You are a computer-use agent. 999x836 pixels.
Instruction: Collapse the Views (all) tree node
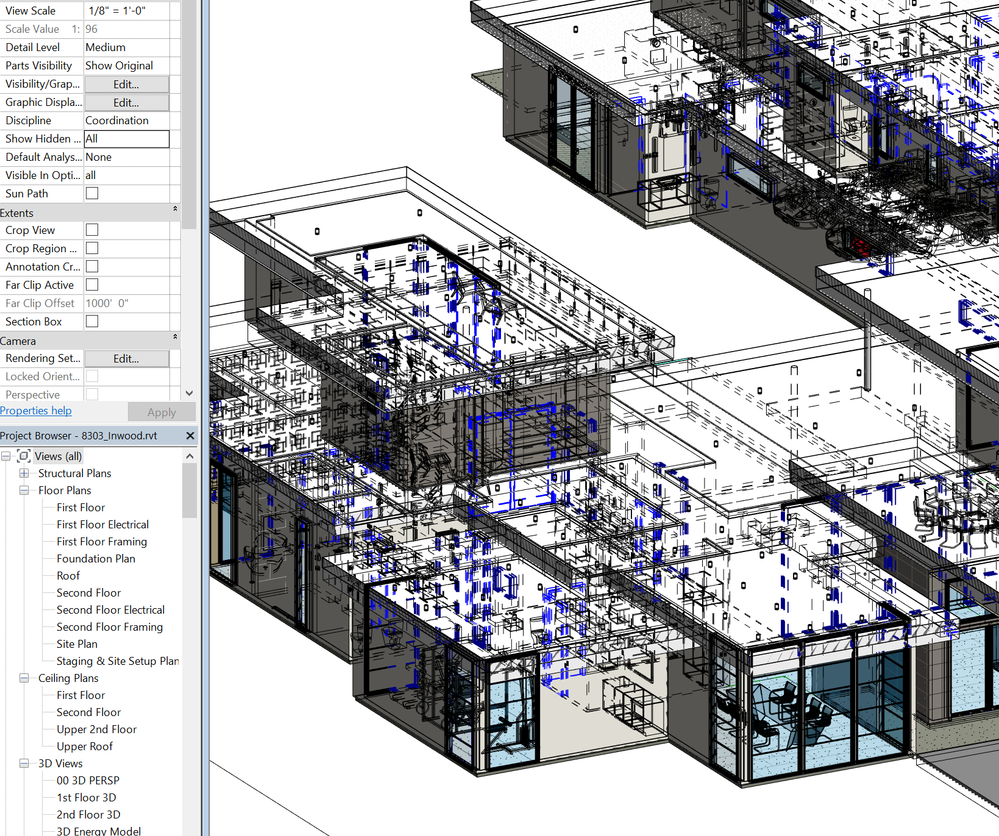(6, 456)
